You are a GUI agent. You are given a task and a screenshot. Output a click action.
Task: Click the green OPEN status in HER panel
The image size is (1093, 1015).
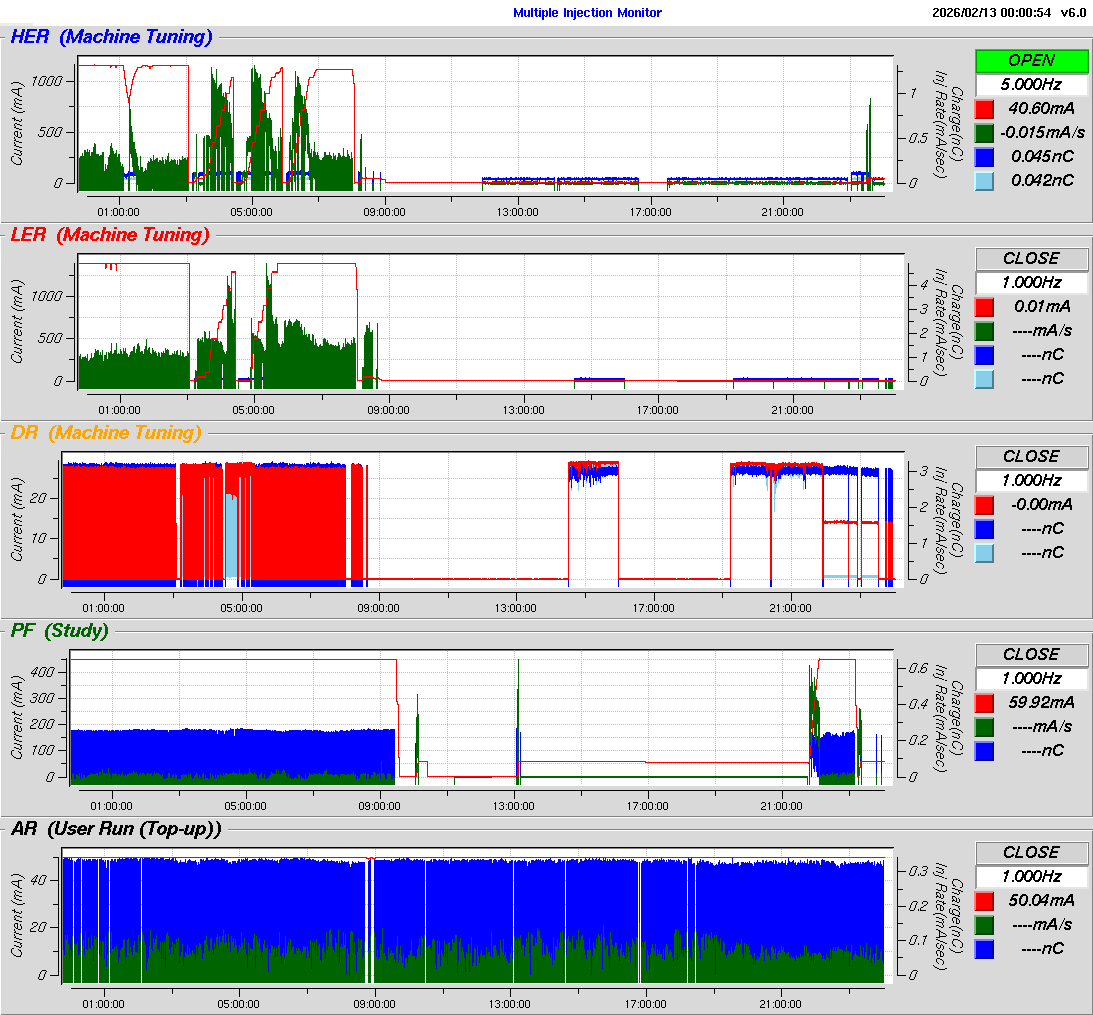click(1030, 60)
